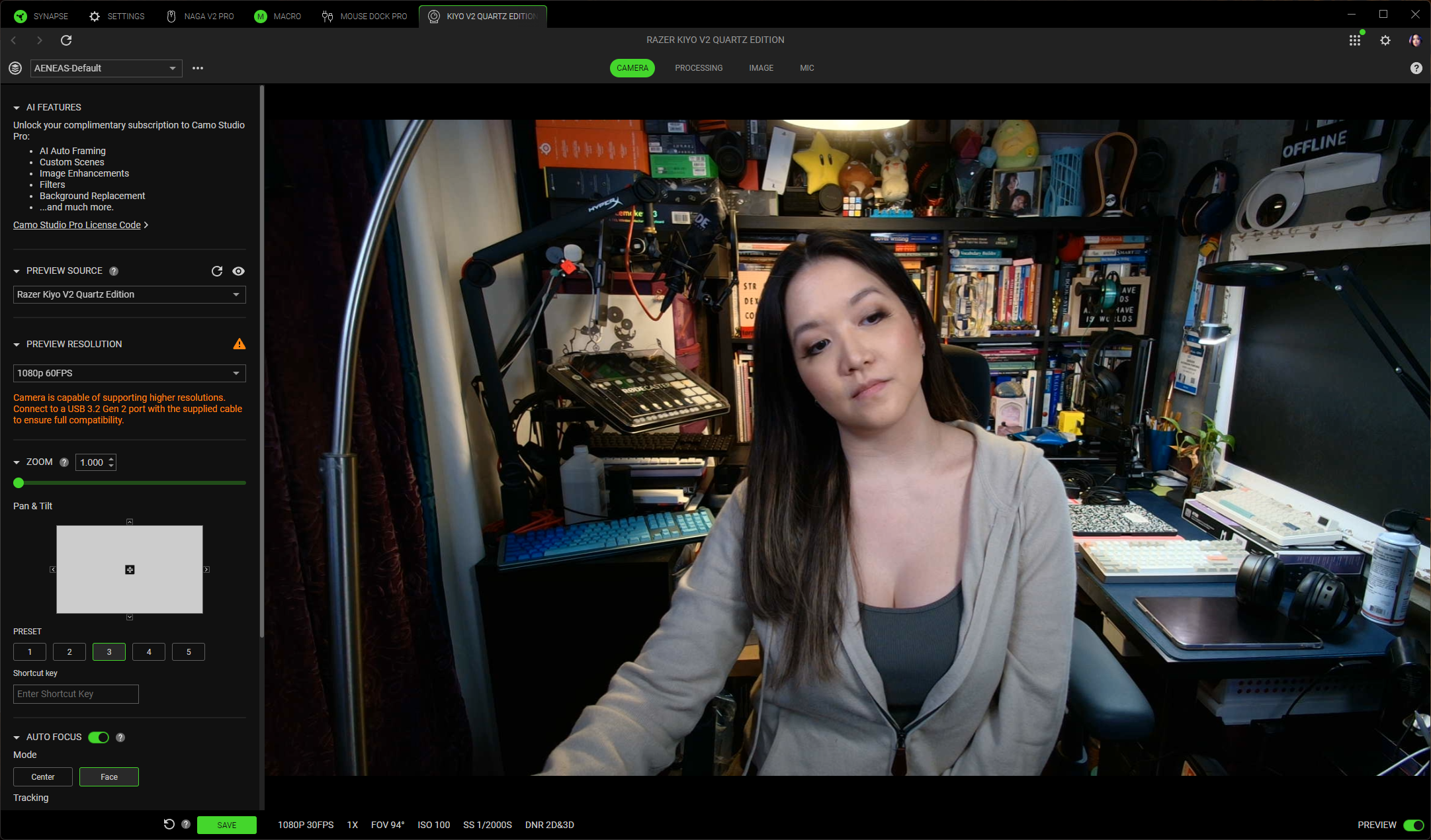Open the apps grid icon in header
The width and height of the screenshot is (1431, 840).
(1354, 40)
